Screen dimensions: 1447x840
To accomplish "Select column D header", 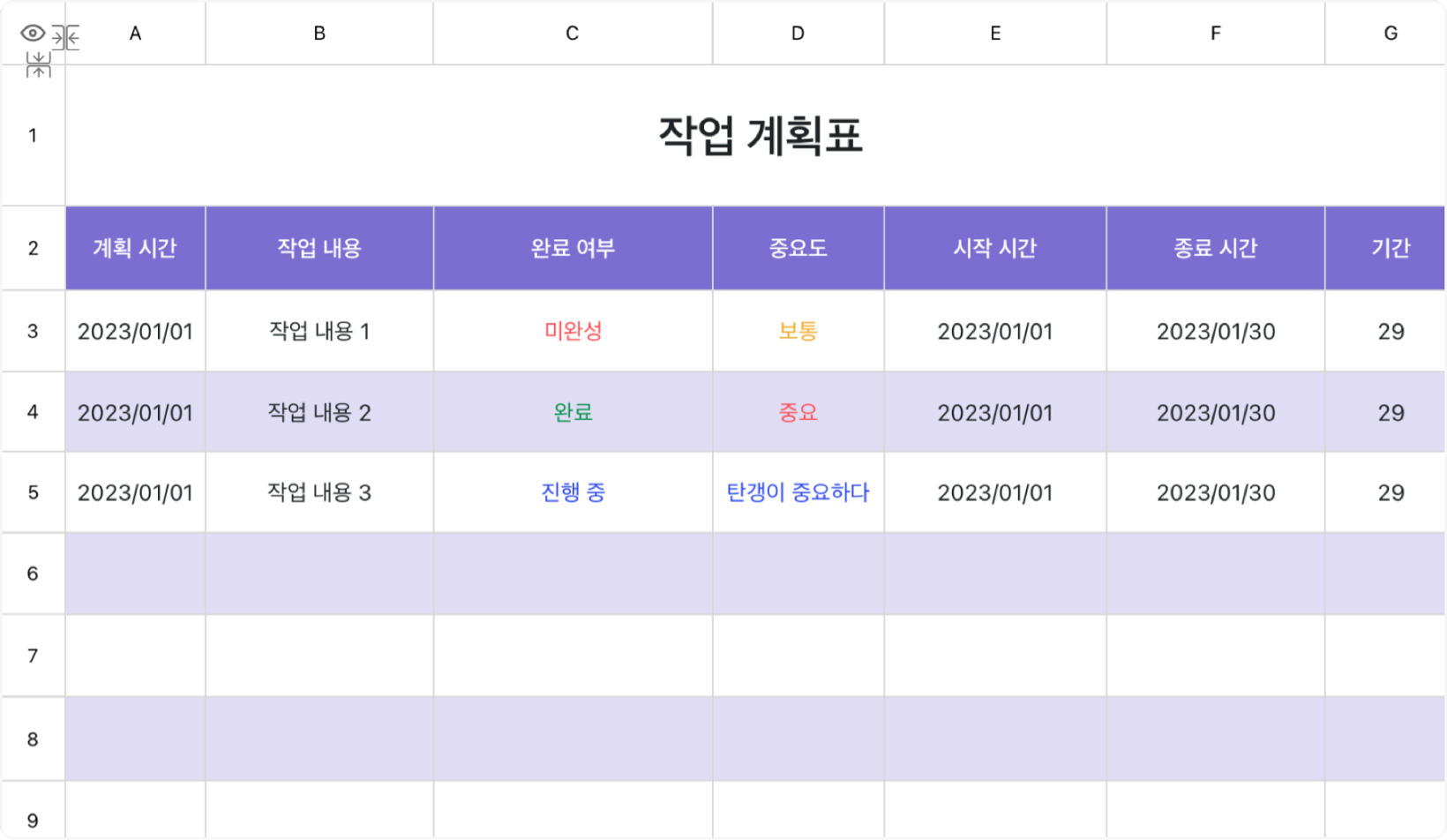I will (798, 34).
